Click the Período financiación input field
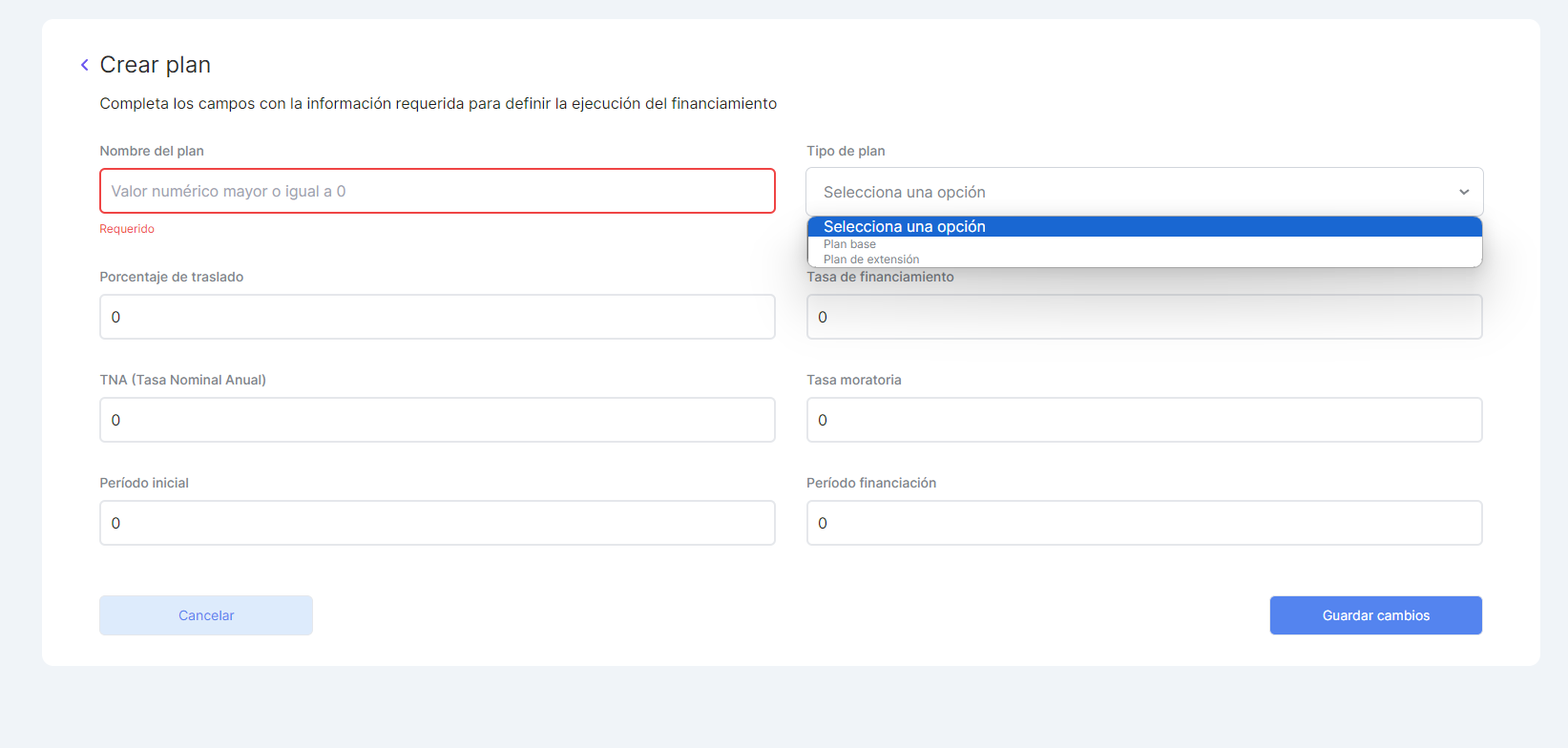This screenshot has height=748, width=1568. [1143, 523]
